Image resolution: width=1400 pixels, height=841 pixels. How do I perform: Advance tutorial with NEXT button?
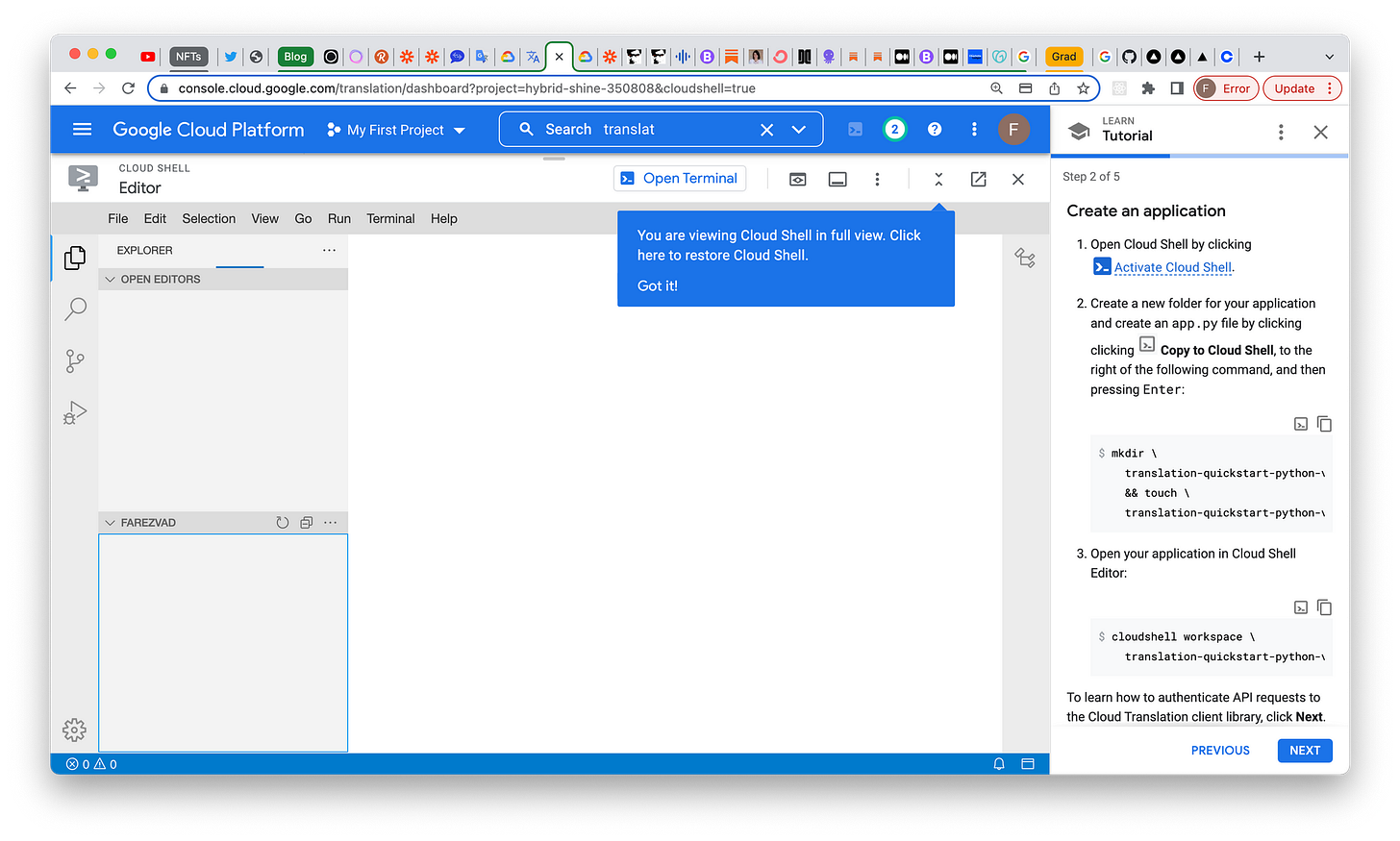click(1305, 751)
